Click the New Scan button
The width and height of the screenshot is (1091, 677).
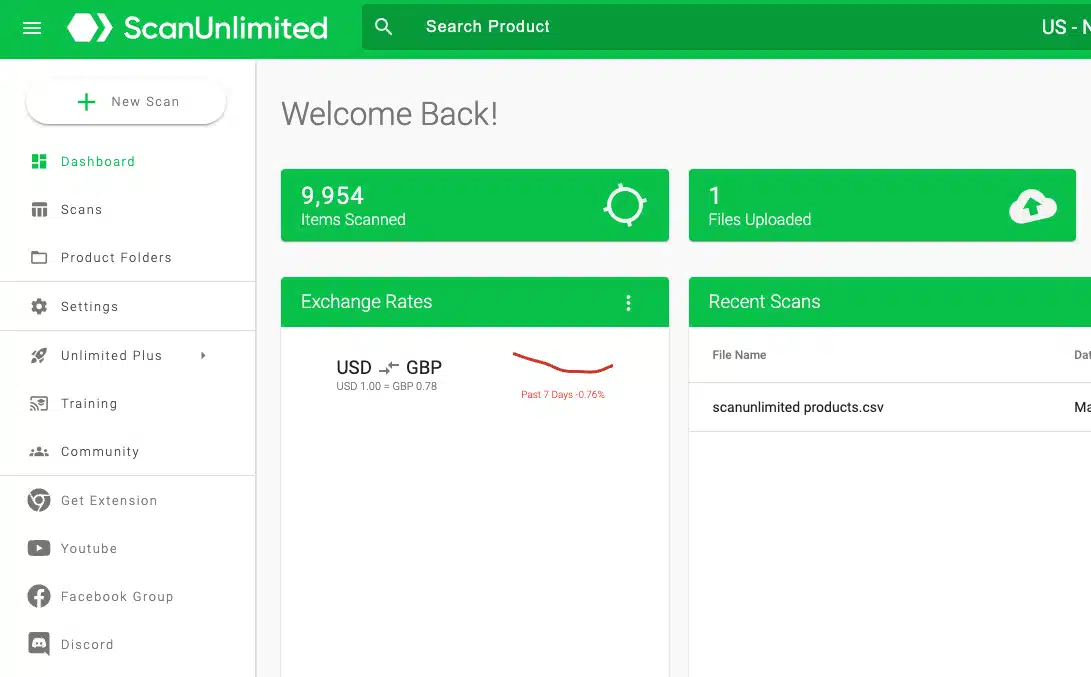[126, 102]
